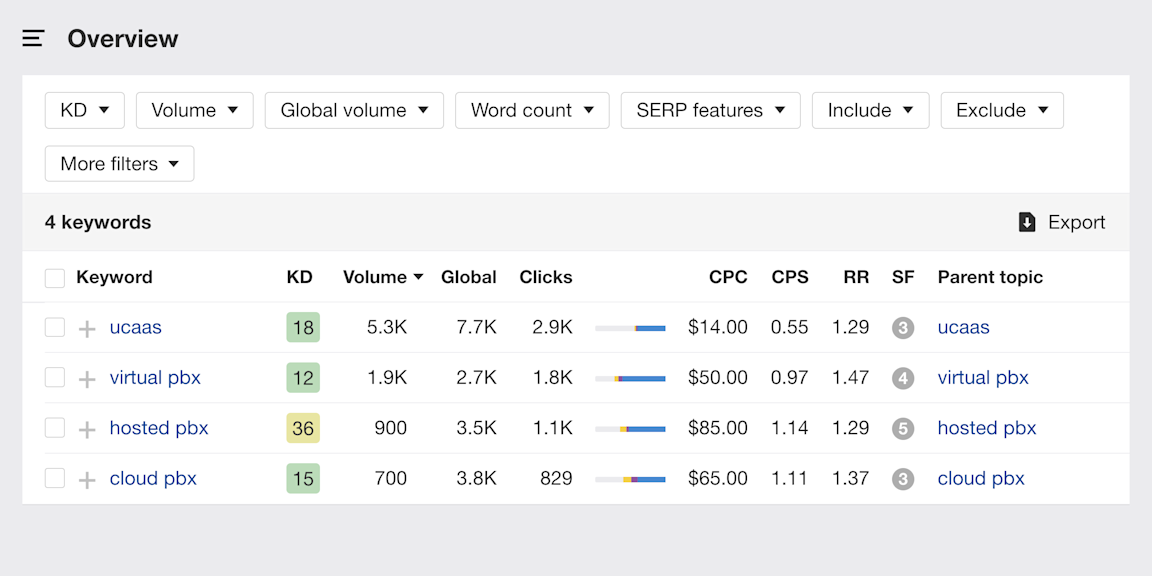This screenshot has height=576, width=1152.
Task: Open the SERP features filter dropdown
Action: point(710,110)
